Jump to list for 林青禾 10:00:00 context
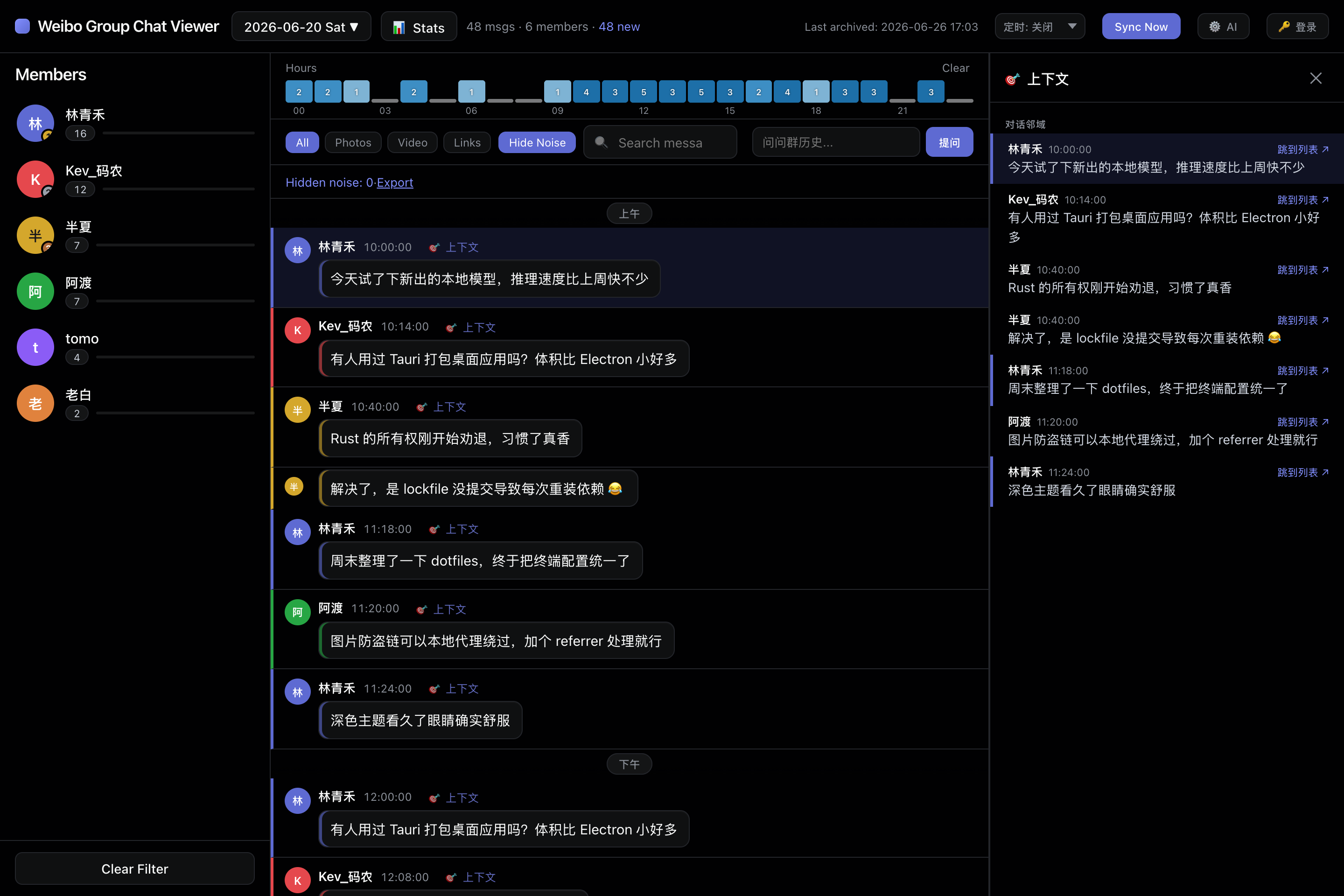1344x896 pixels. 1303,149
